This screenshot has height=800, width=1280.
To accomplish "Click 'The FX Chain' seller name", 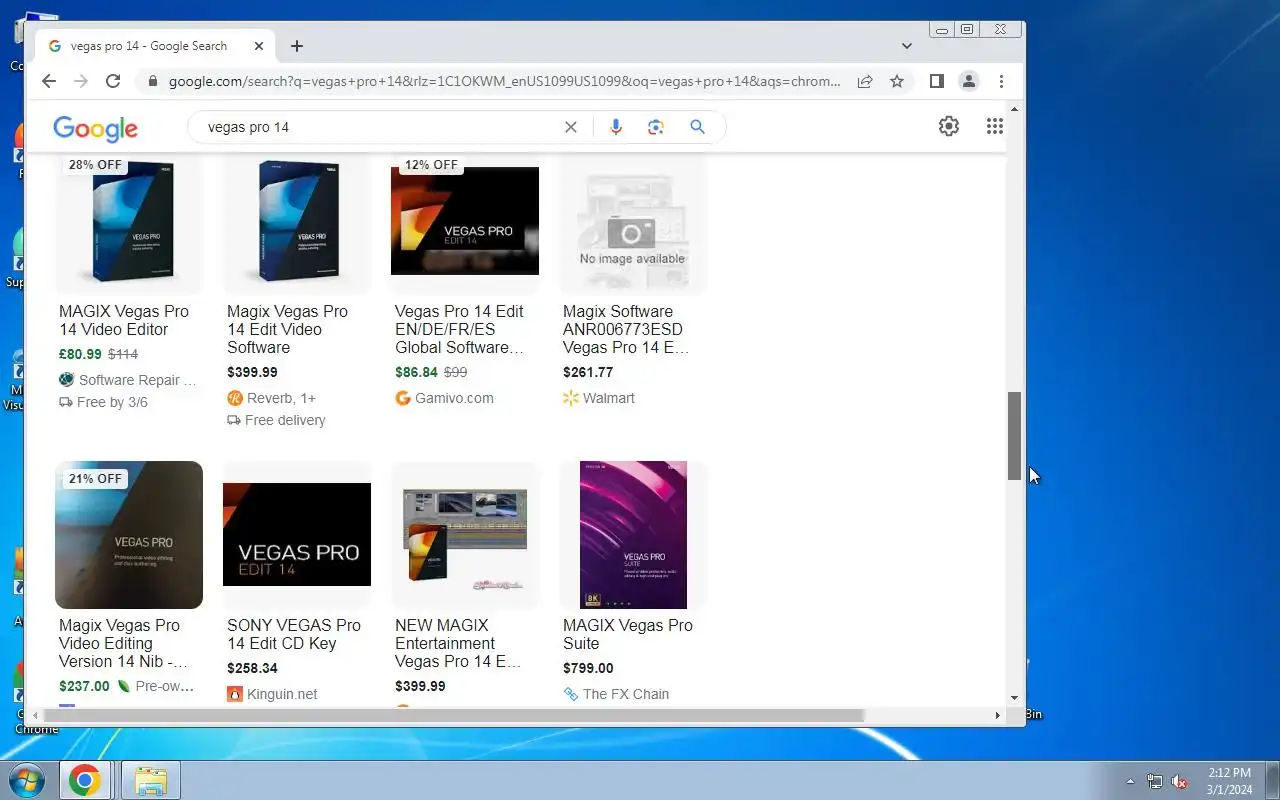I will [x=626, y=694].
